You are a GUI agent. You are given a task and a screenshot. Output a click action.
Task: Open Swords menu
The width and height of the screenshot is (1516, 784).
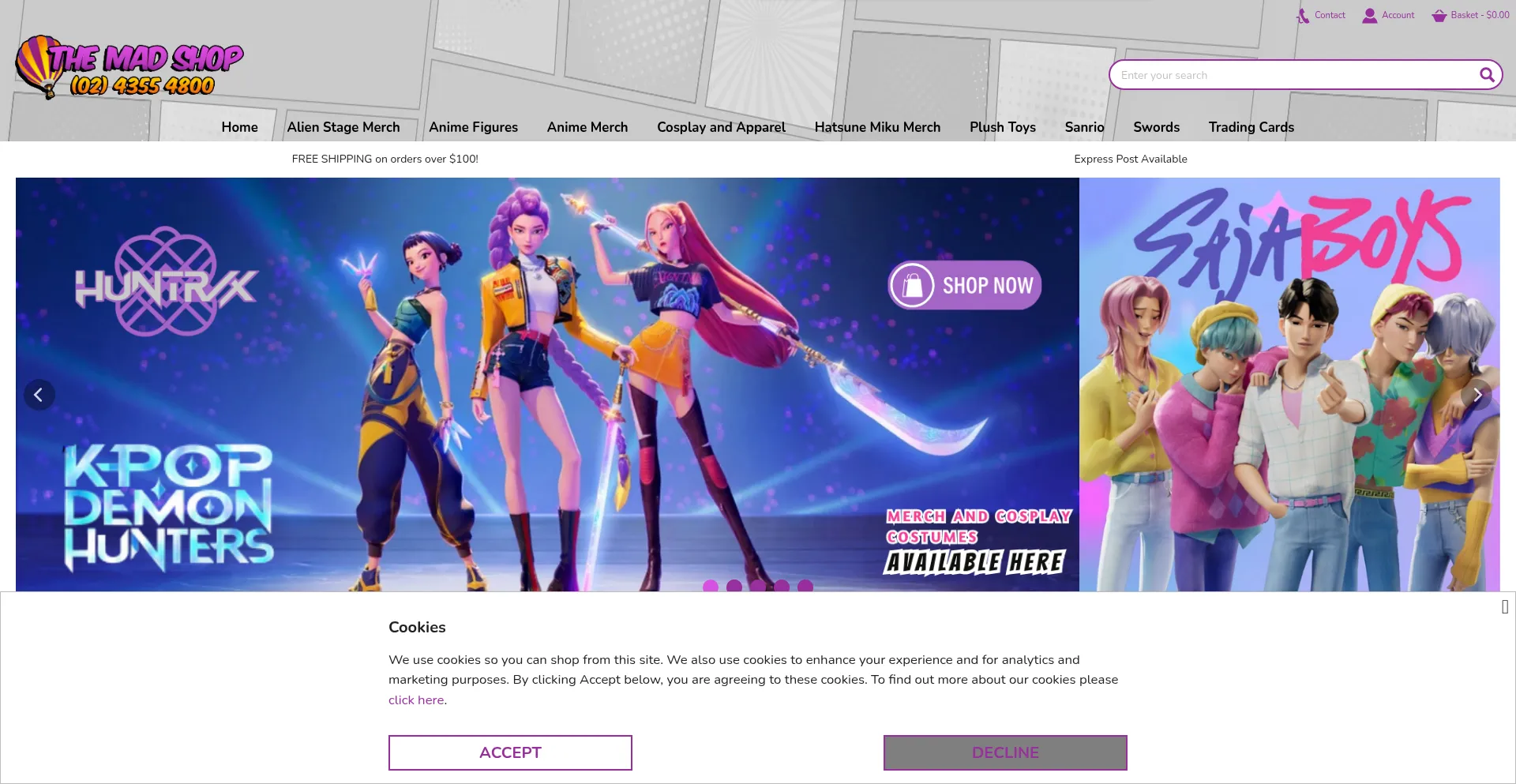(1156, 127)
